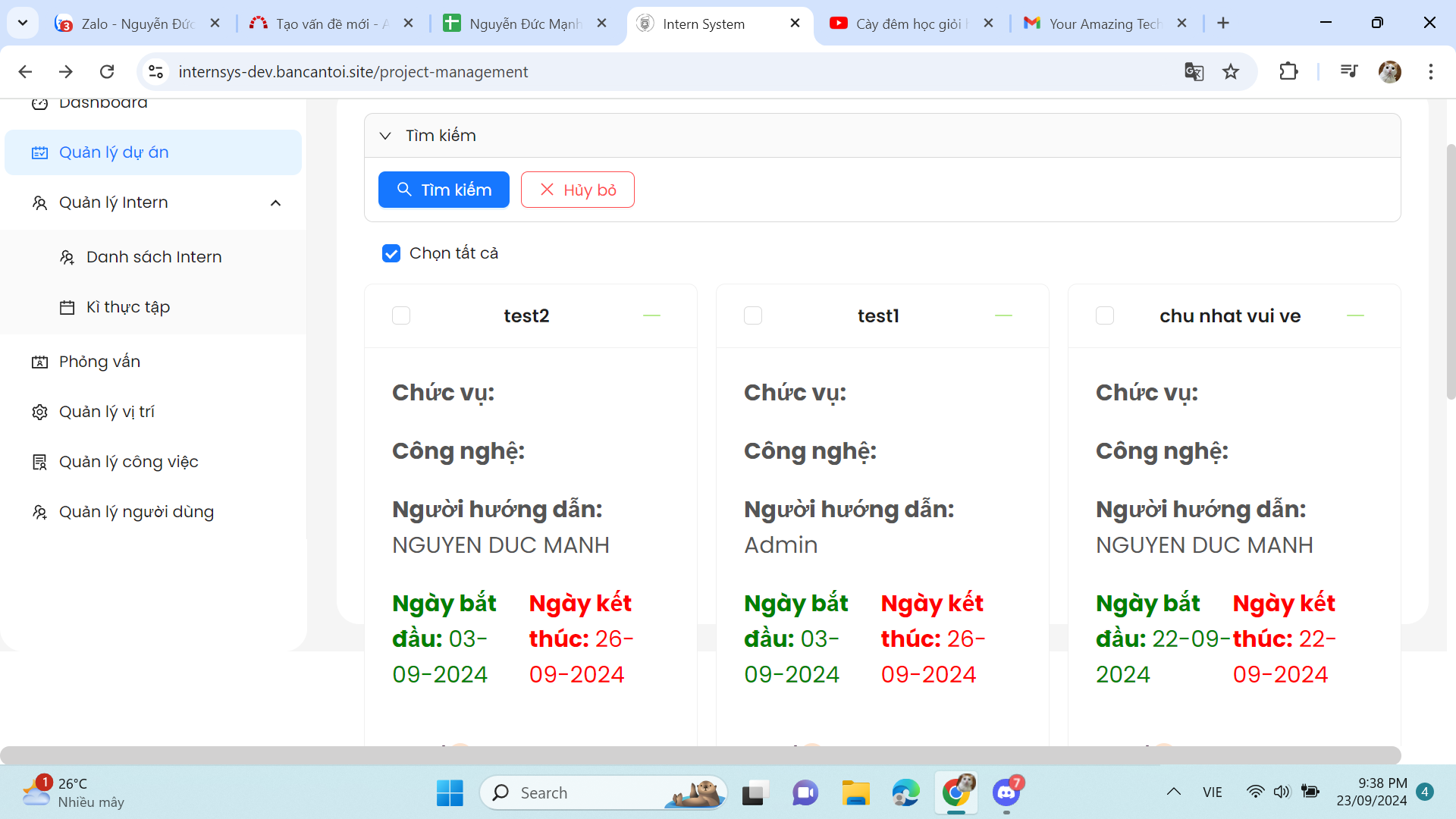1456x819 pixels.
Task: Open the browser extensions puzzle icon
Action: [x=1288, y=71]
